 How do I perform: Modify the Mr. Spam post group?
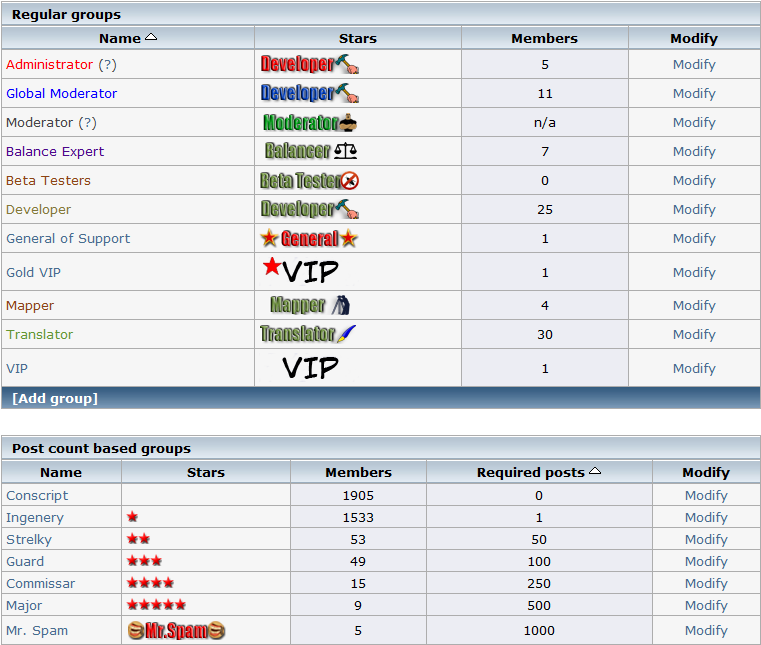click(706, 630)
